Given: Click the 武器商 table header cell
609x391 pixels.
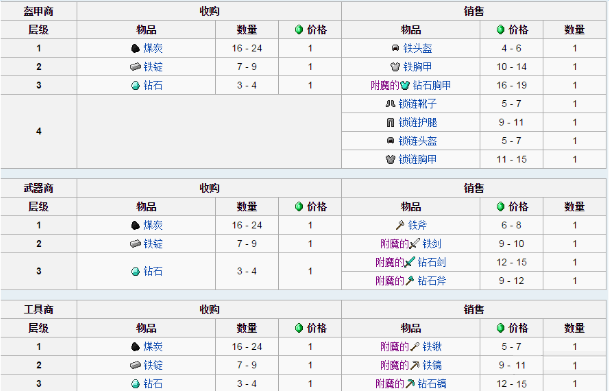Looking at the screenshot, I should pyautogui.click(x=38, y=188).
